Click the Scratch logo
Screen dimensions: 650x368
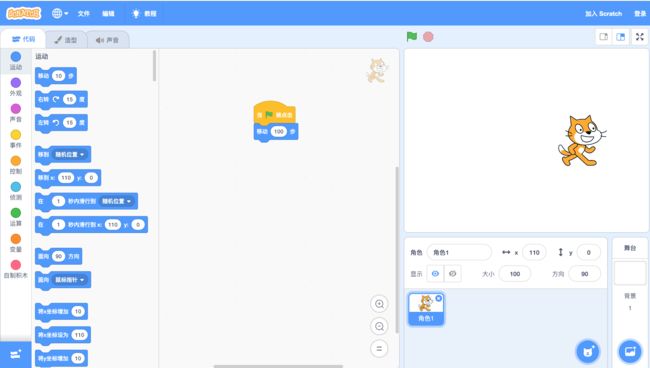[x=24, y=13]
